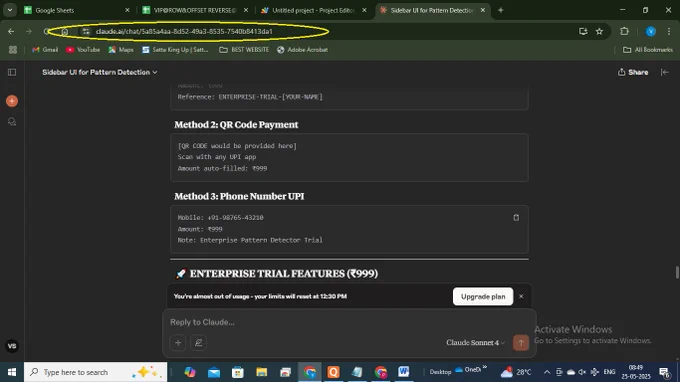Select the Mobile: +91-98765-43210 line
The width and height of the screenshot is (680, 382).
[x=220, y=218]
